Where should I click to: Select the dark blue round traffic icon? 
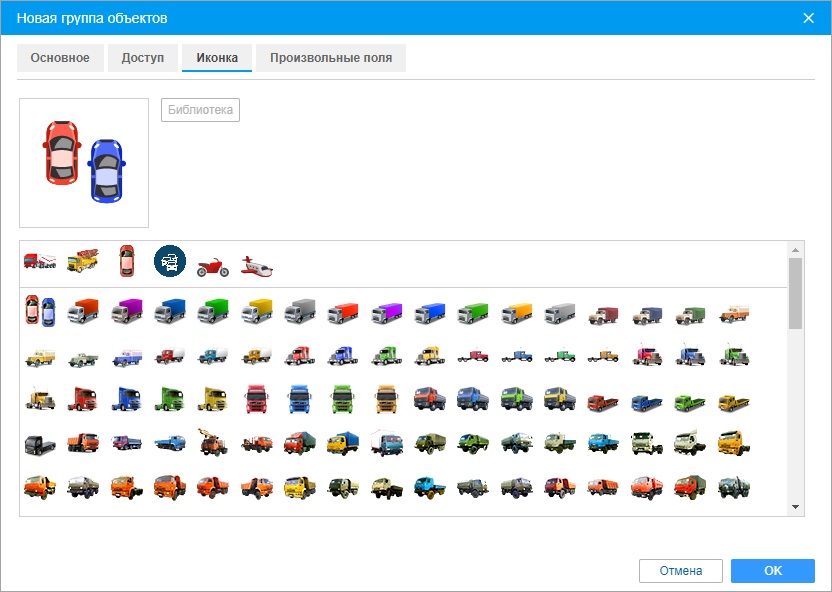coord(170,261)
